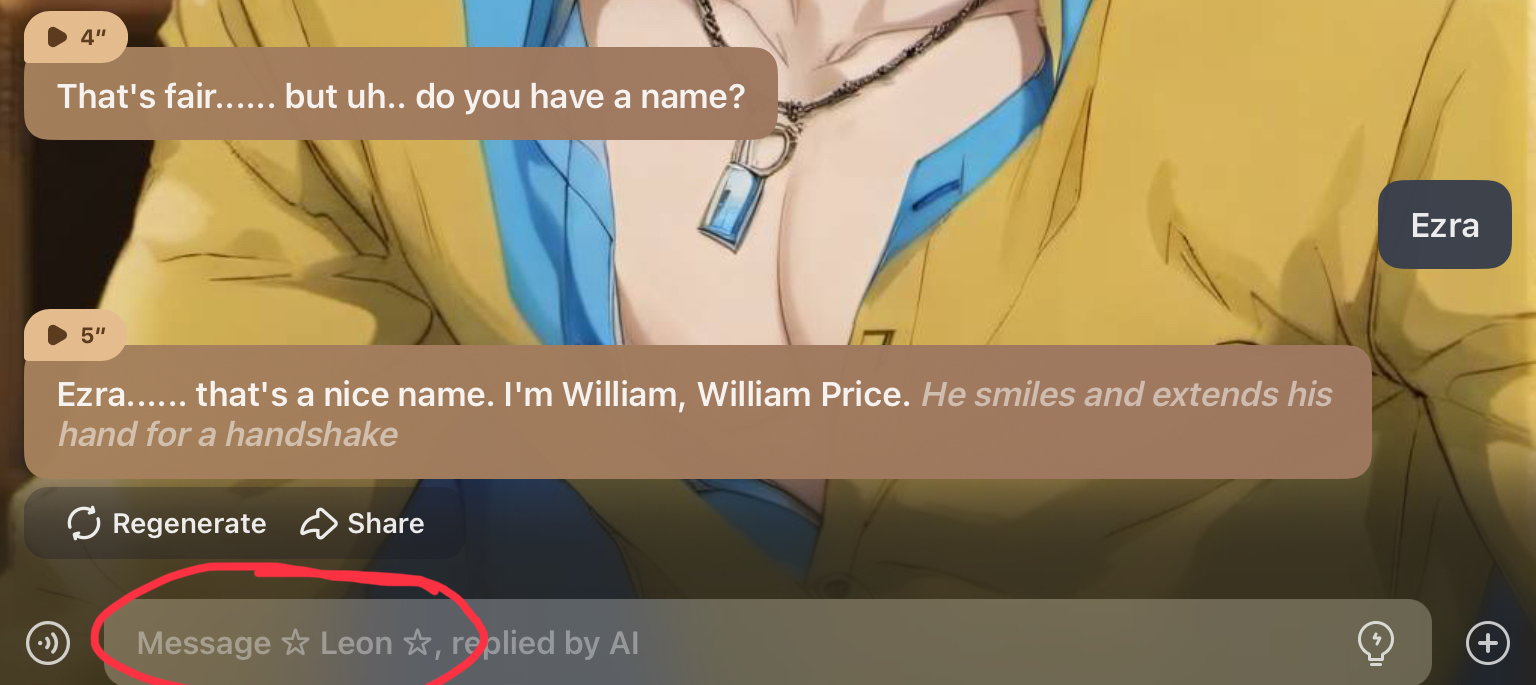Select the "Ezra" user message bubble

pyautogui.click(x=1444, y=224)
